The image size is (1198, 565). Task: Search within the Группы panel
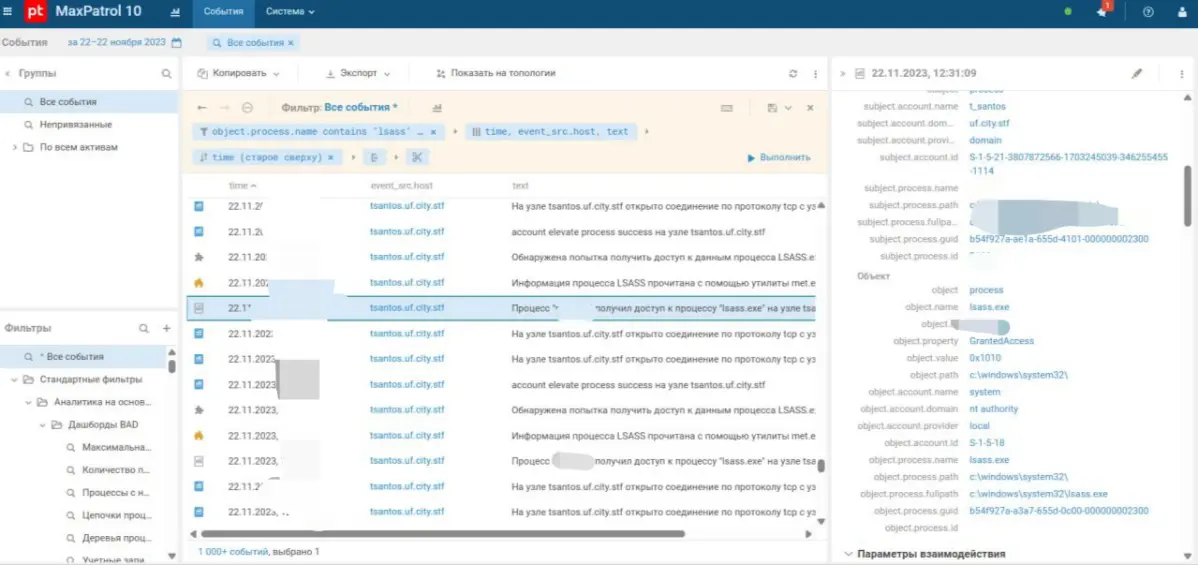tap(167, 74)
